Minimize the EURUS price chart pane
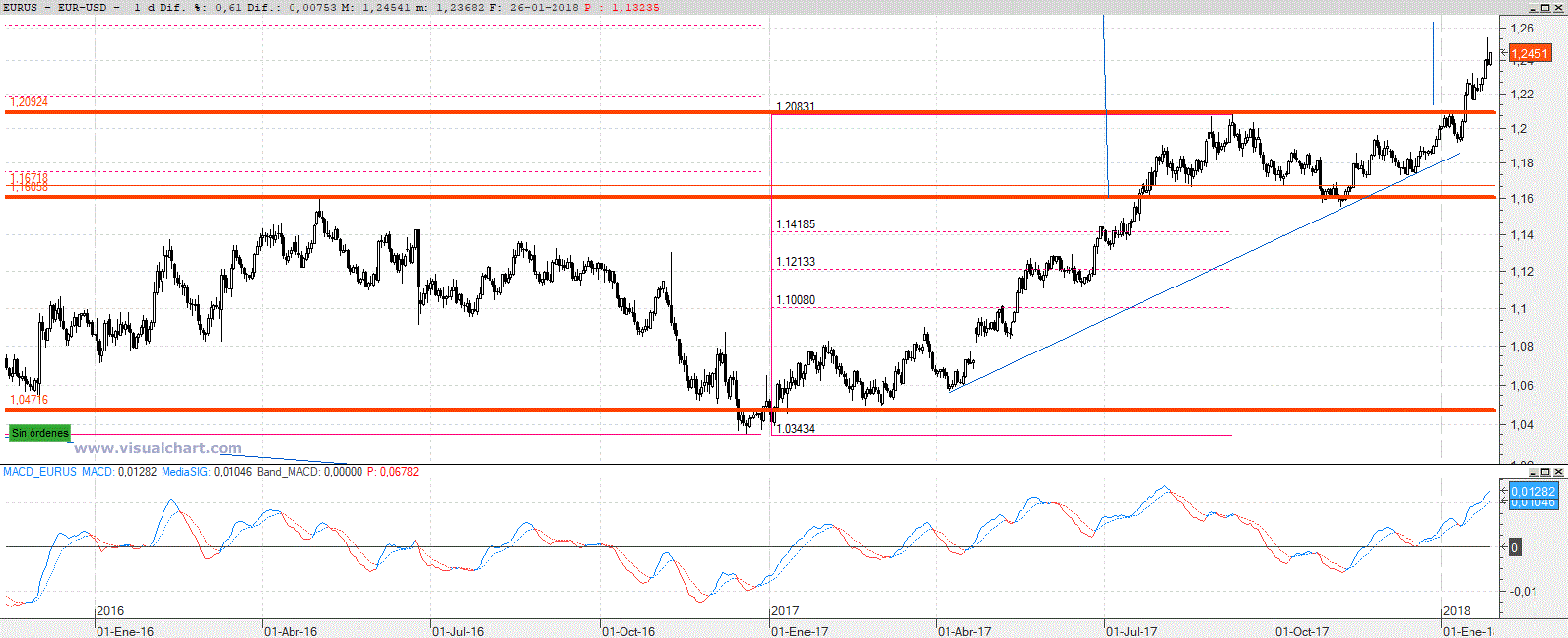 pyautogui.click(x=1533, y=7)
